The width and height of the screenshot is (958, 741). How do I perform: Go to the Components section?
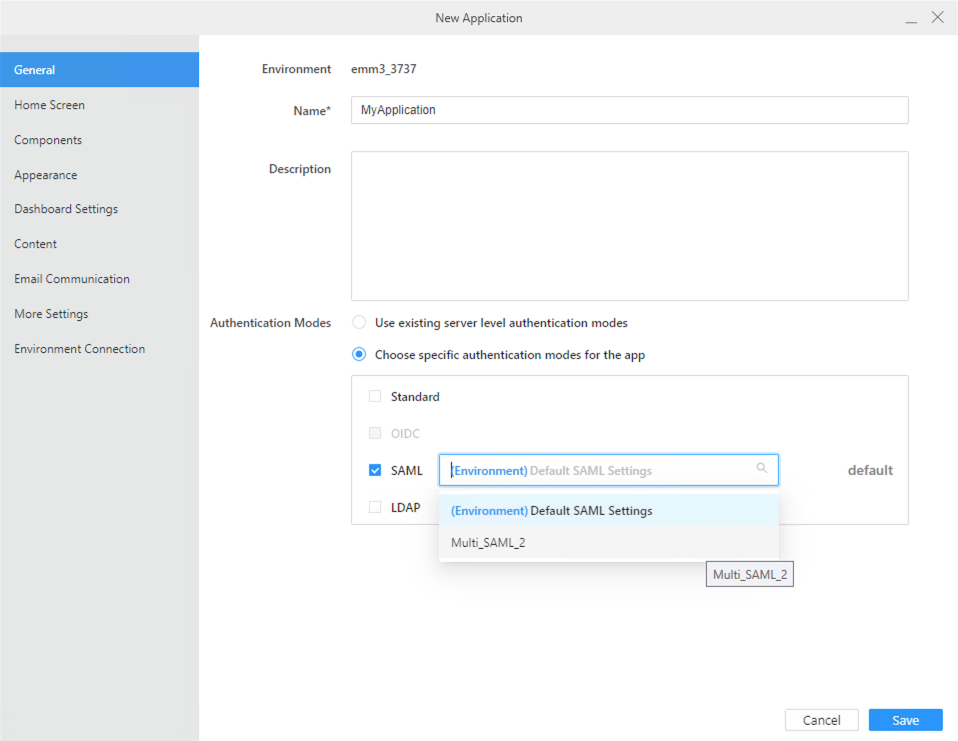tap(99, 140)
